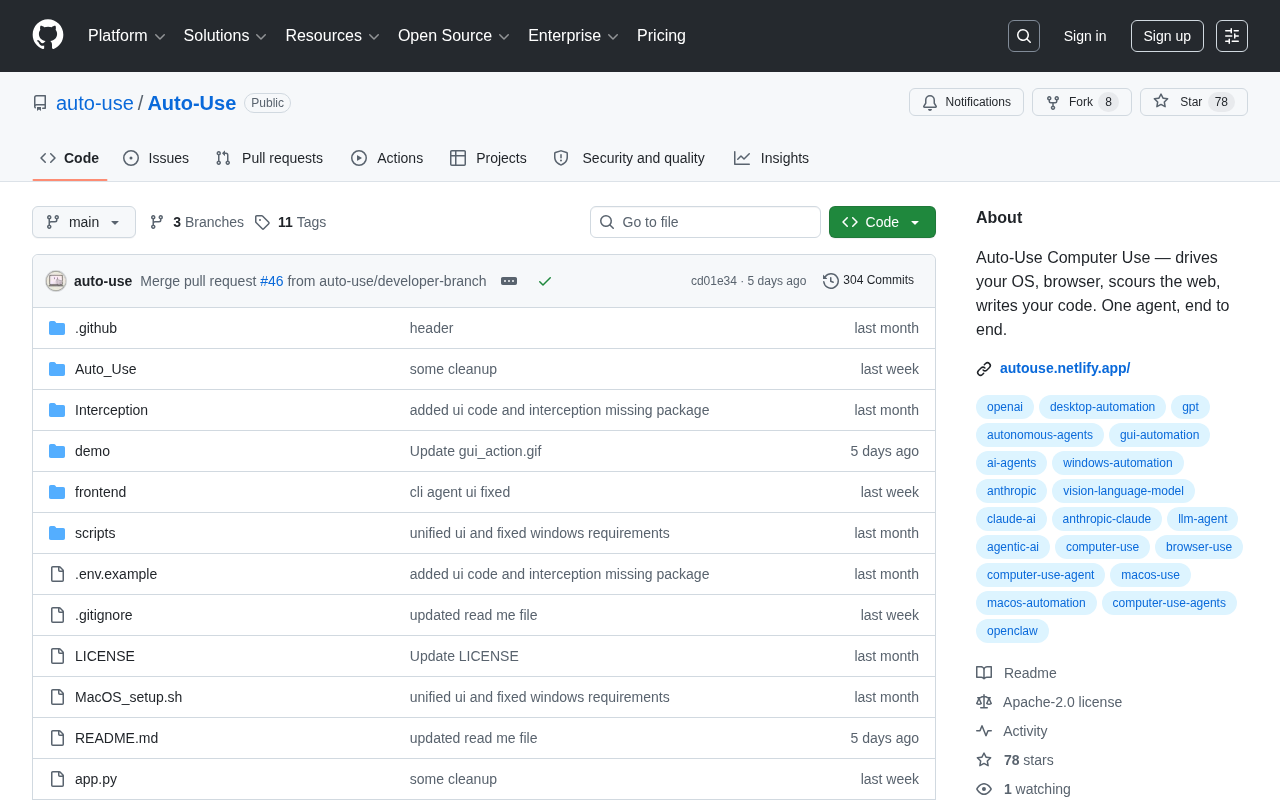Click the Sign in link

[x=1085, y=36]
